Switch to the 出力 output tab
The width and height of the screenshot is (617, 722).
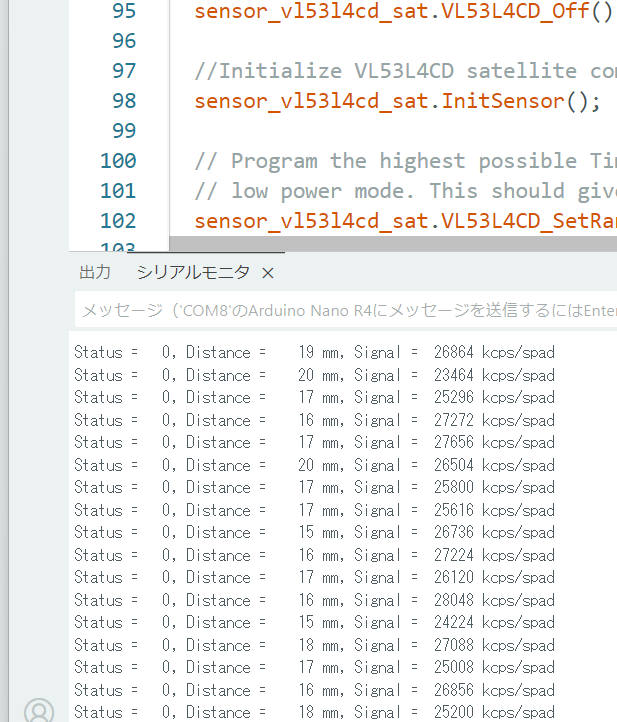[x=95, y=272]
